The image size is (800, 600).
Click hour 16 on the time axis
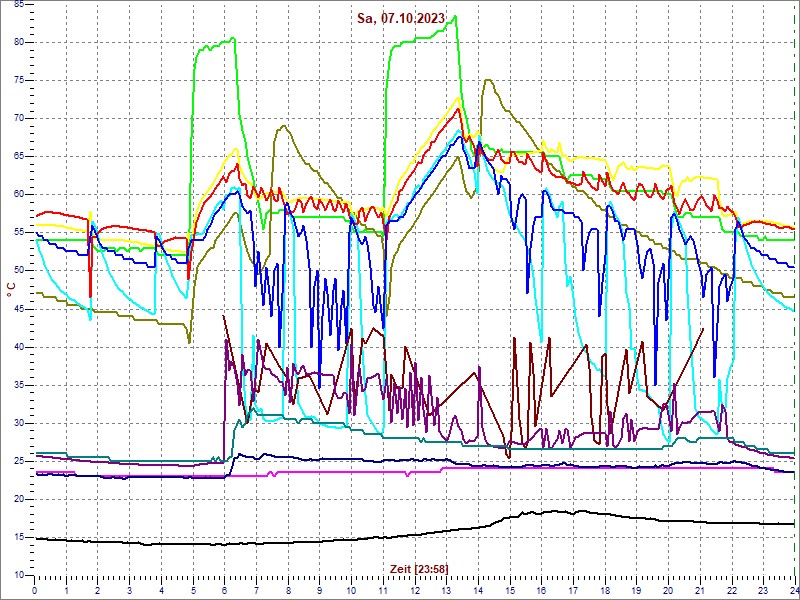pos(541,590)
